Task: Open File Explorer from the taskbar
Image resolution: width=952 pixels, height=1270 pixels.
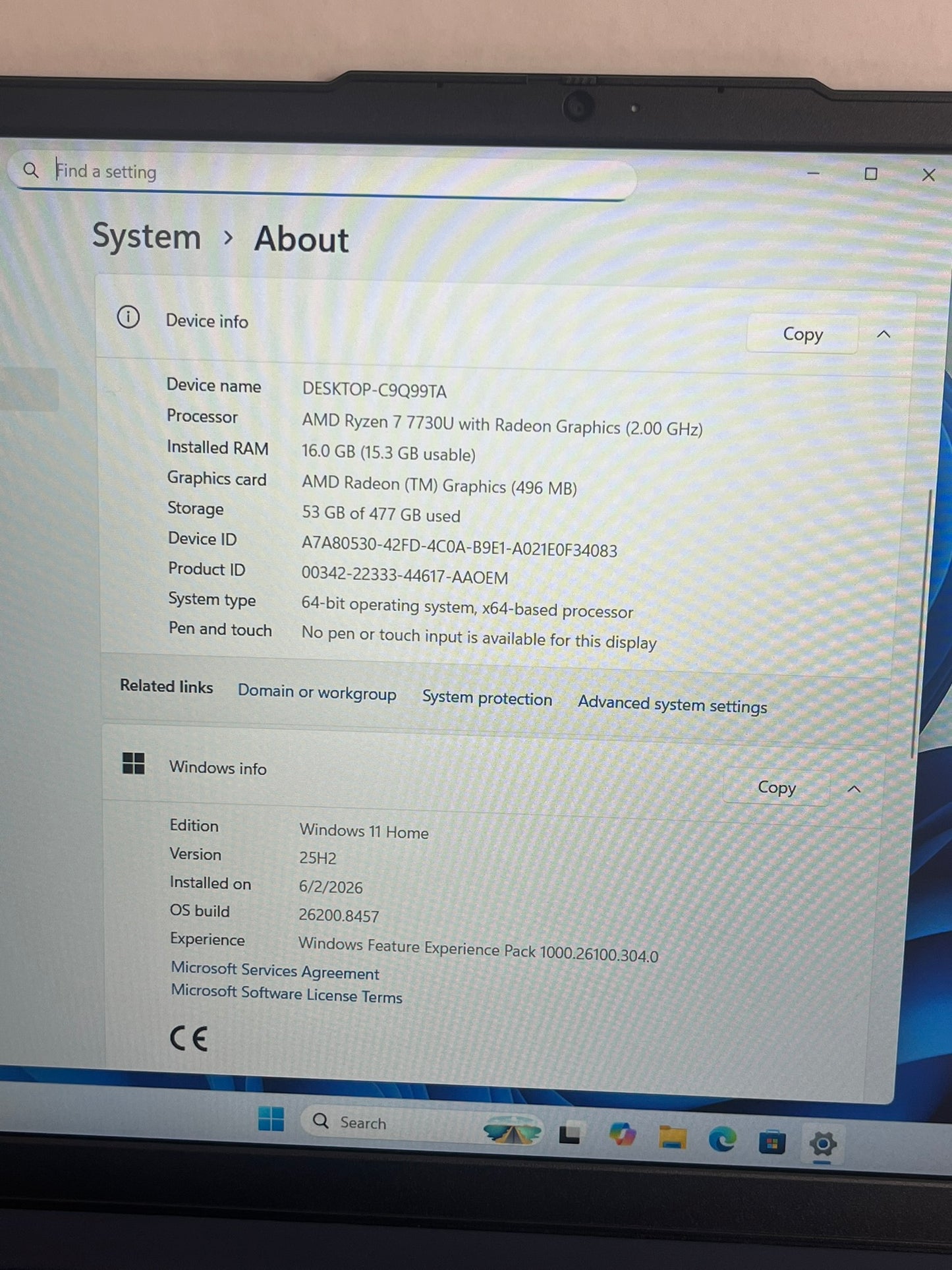Action: pos(672,1138)
